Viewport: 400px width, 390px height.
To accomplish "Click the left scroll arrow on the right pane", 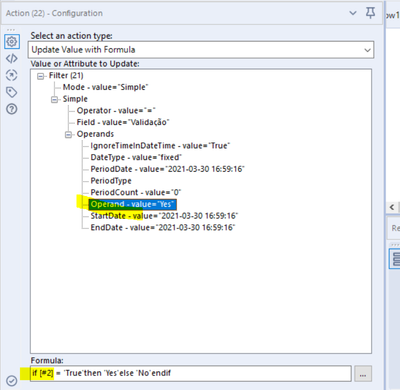I will [x=392, y=207].
